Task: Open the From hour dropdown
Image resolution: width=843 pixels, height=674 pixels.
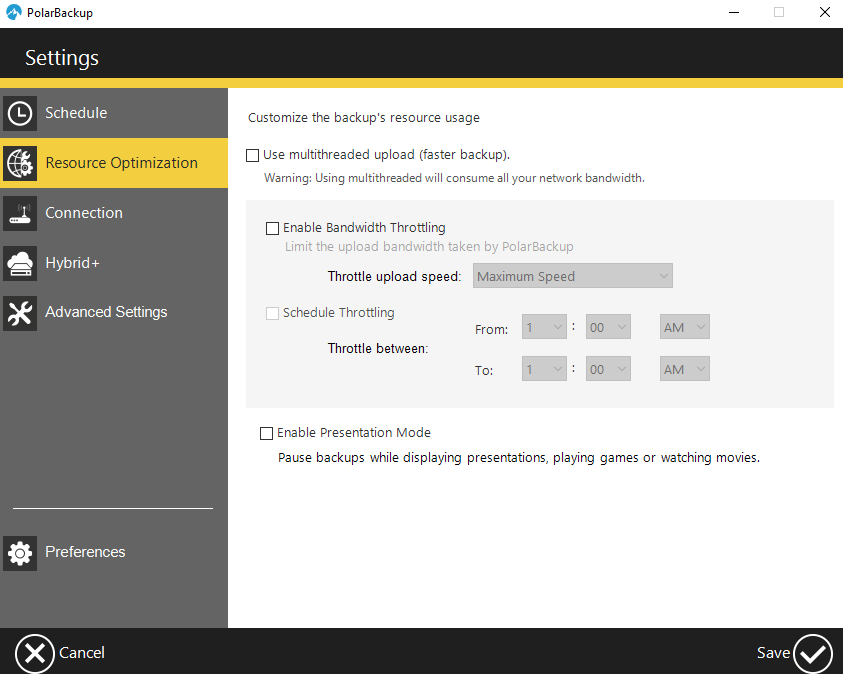Action: pyautogui.click(x=544, y=327)
